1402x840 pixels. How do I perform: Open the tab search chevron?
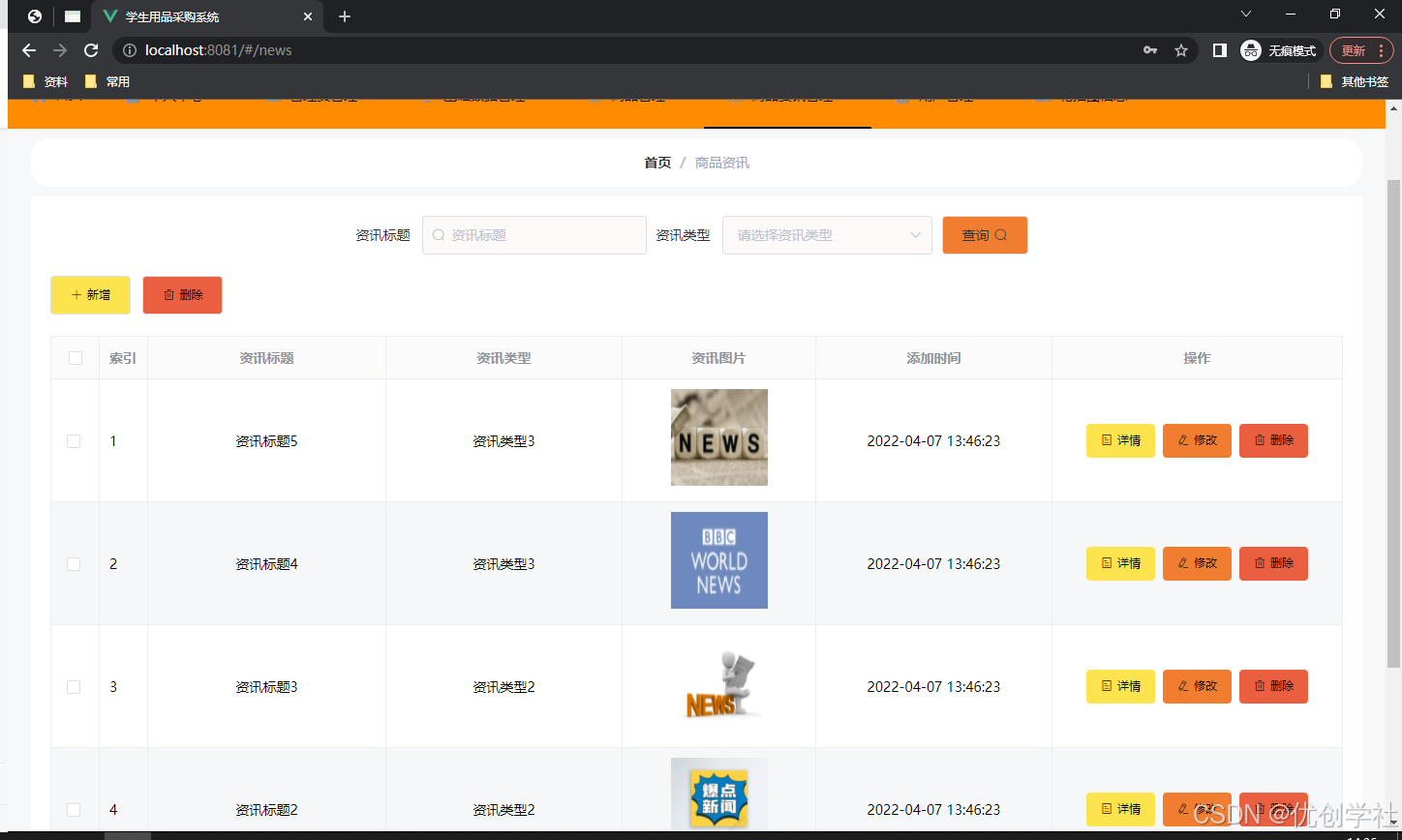click(x=1246, y=14)
